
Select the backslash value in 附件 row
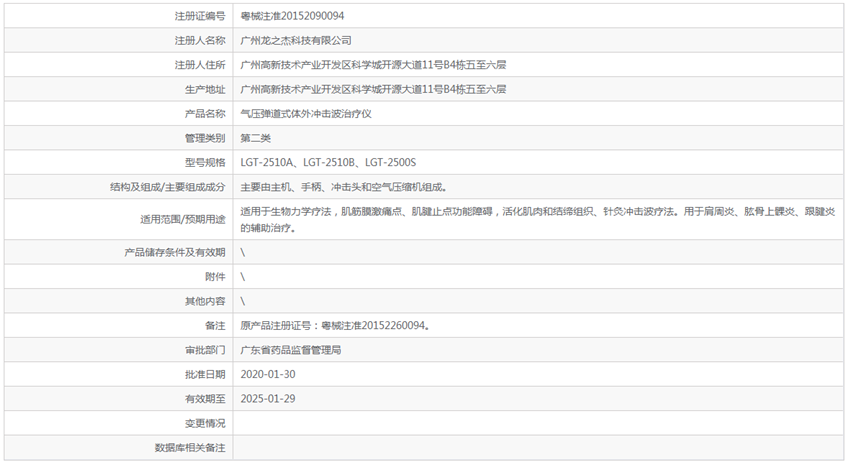243,277
